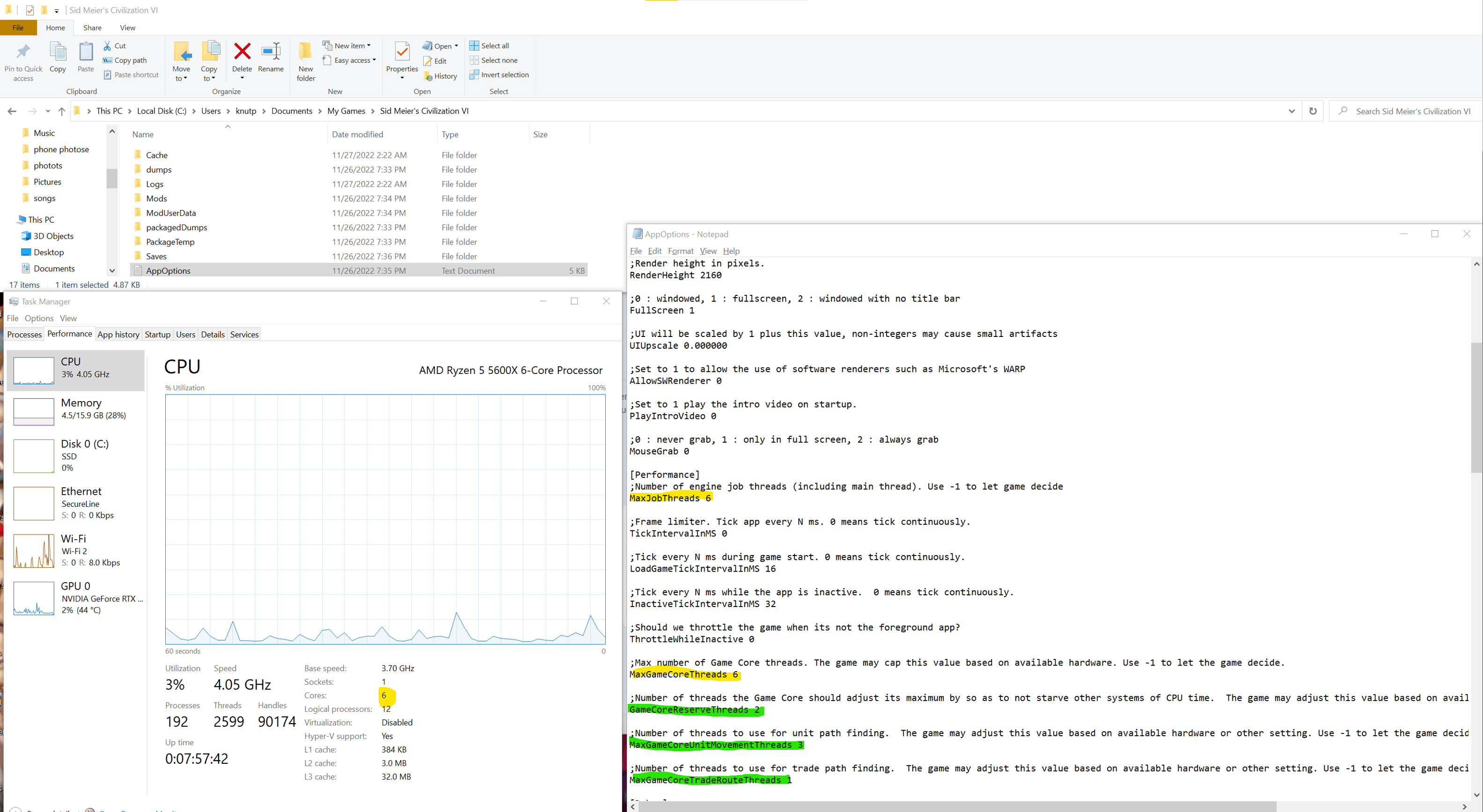This screenshot has width=1483, height=812.
Task: Click Invert selection in the ribbon
Action: [x=499, y=75]
